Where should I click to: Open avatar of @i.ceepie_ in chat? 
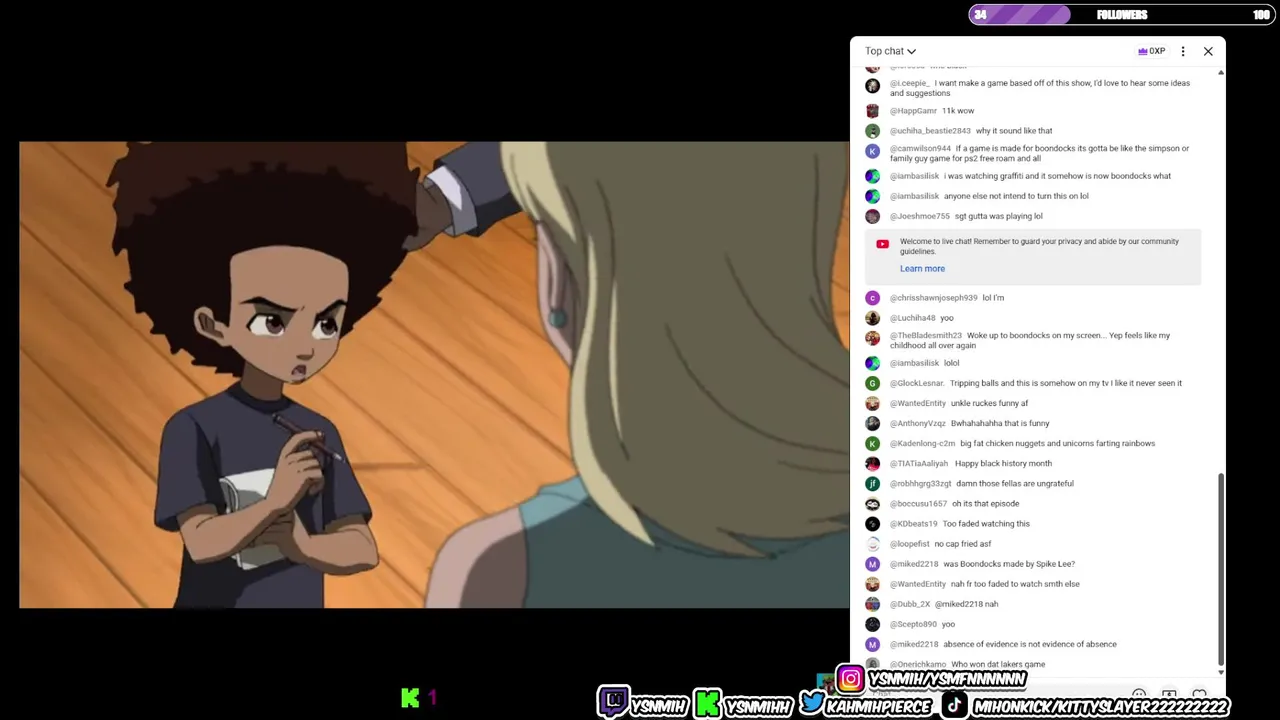tap(872, 86)
